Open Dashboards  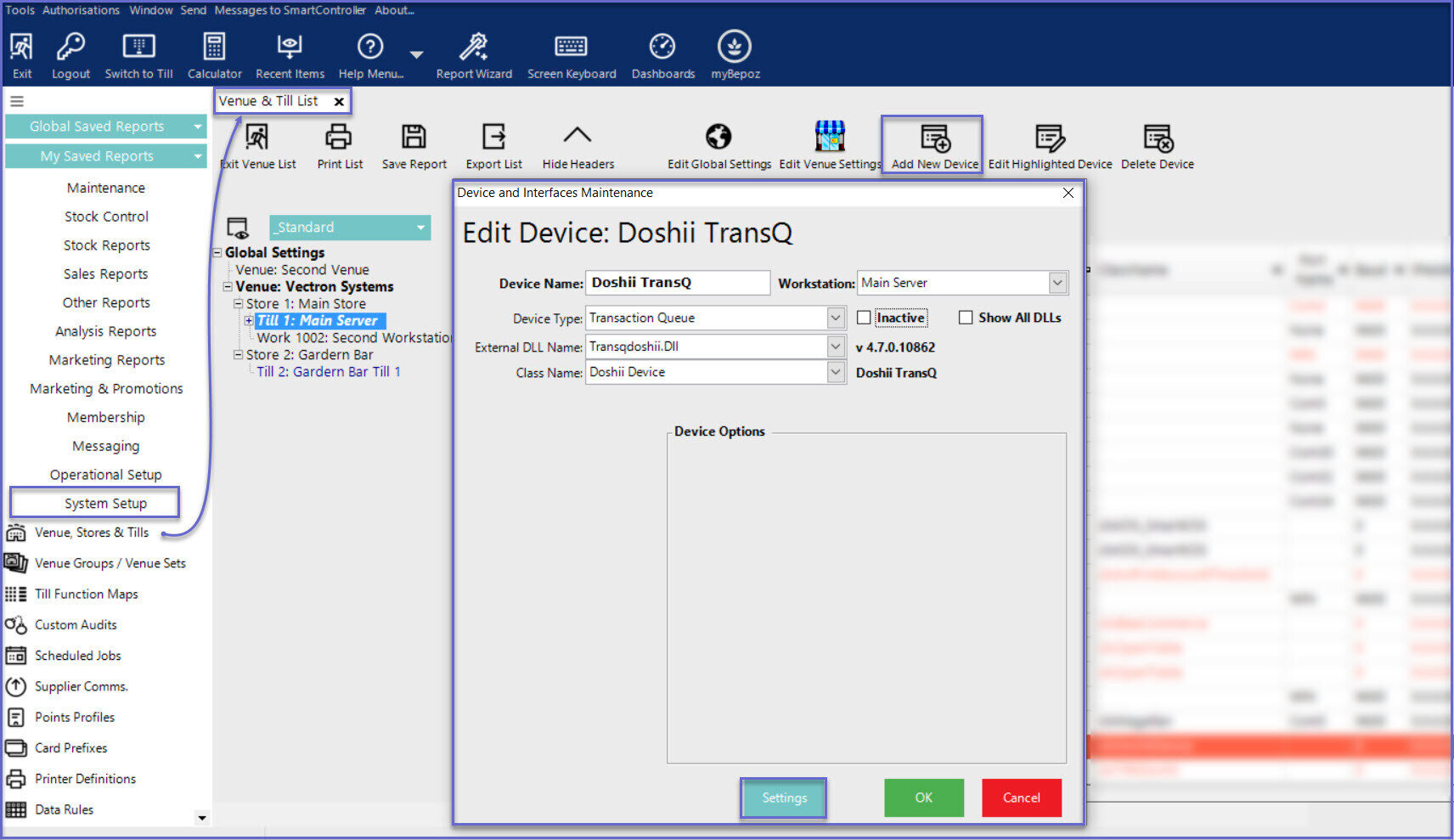tap(662, 55)
